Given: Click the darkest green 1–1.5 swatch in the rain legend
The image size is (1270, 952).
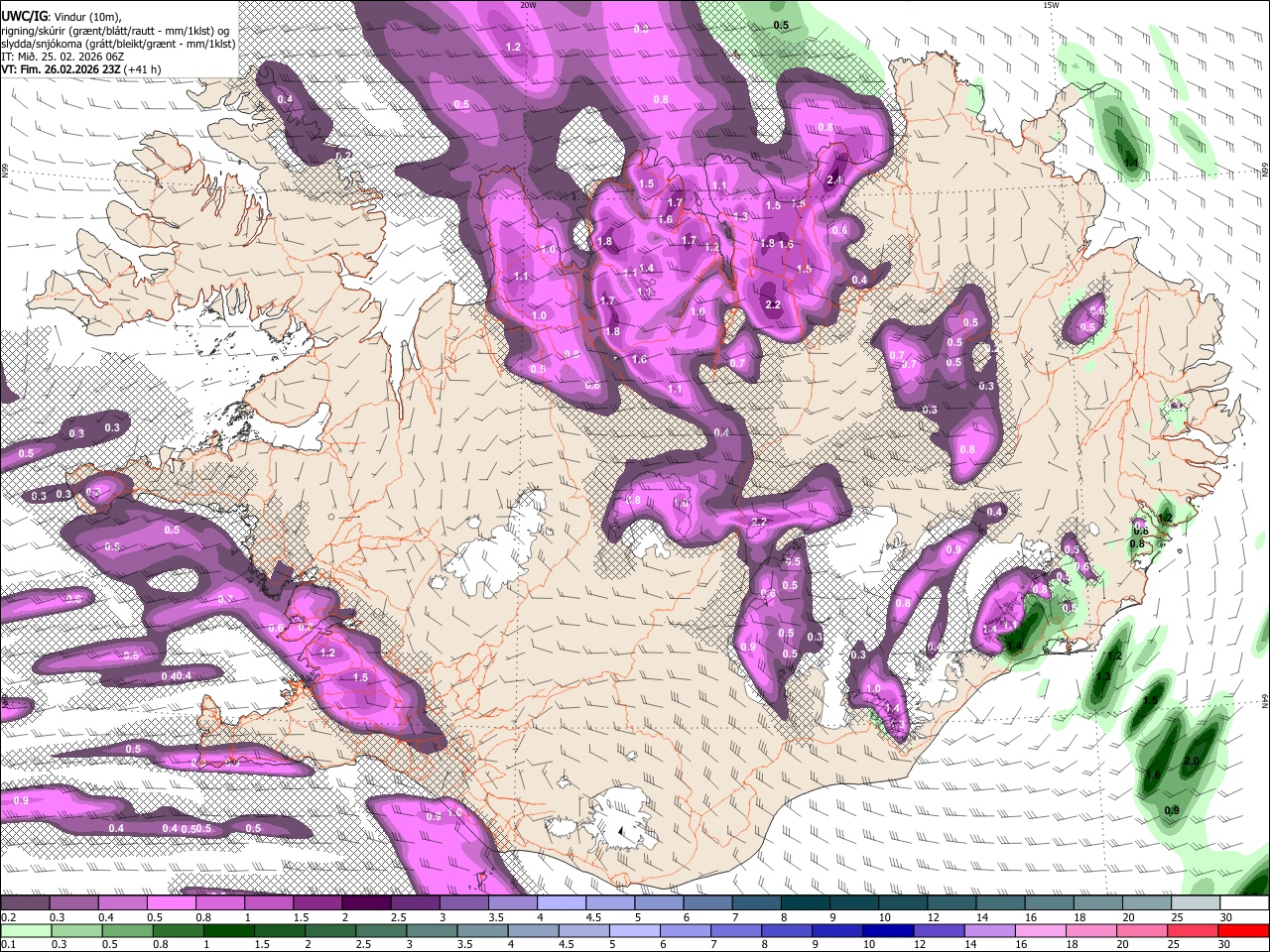Looking at the screenshot, I should tap(231, 930).
